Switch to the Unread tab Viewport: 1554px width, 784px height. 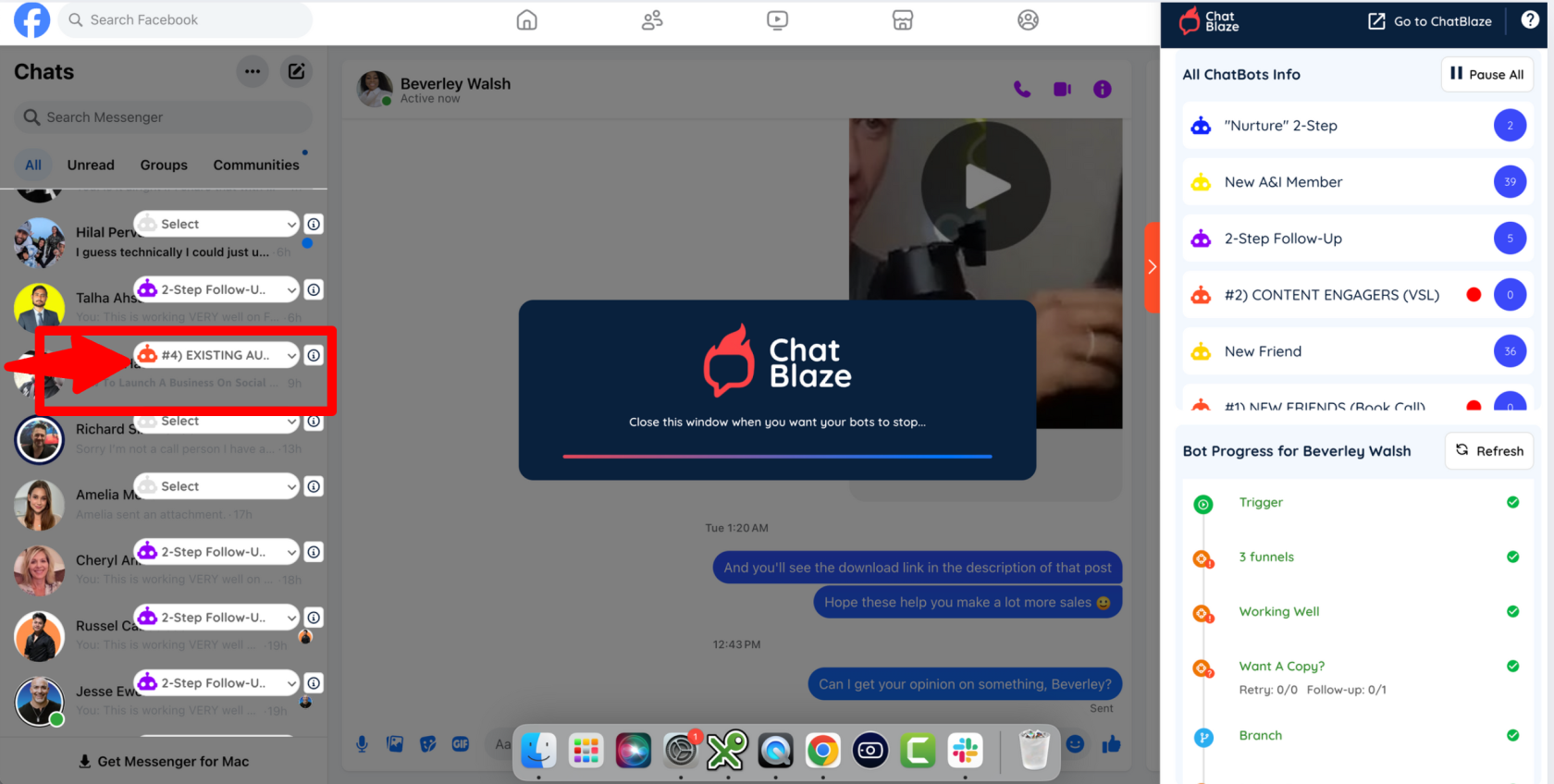point(91,165)
